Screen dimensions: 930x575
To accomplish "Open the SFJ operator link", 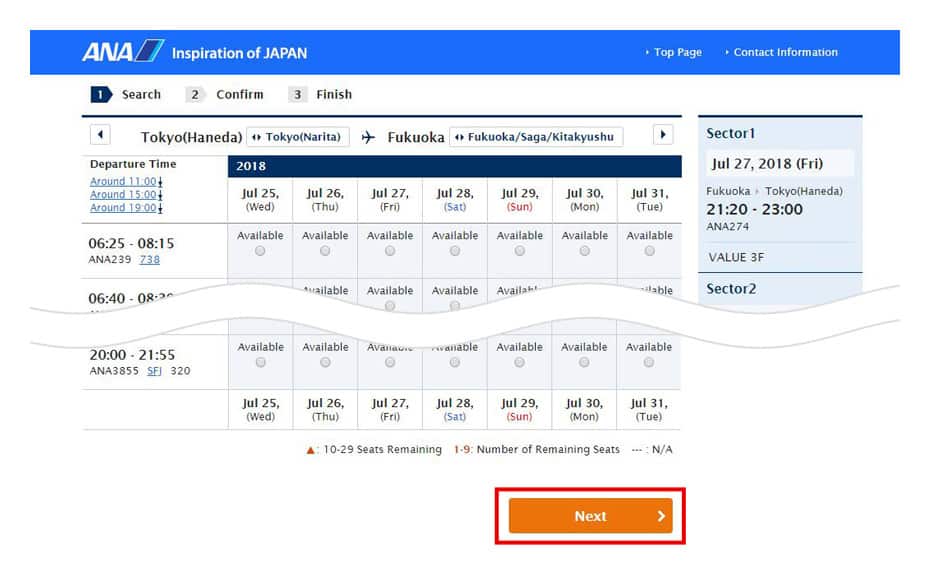I will point(154,371).
